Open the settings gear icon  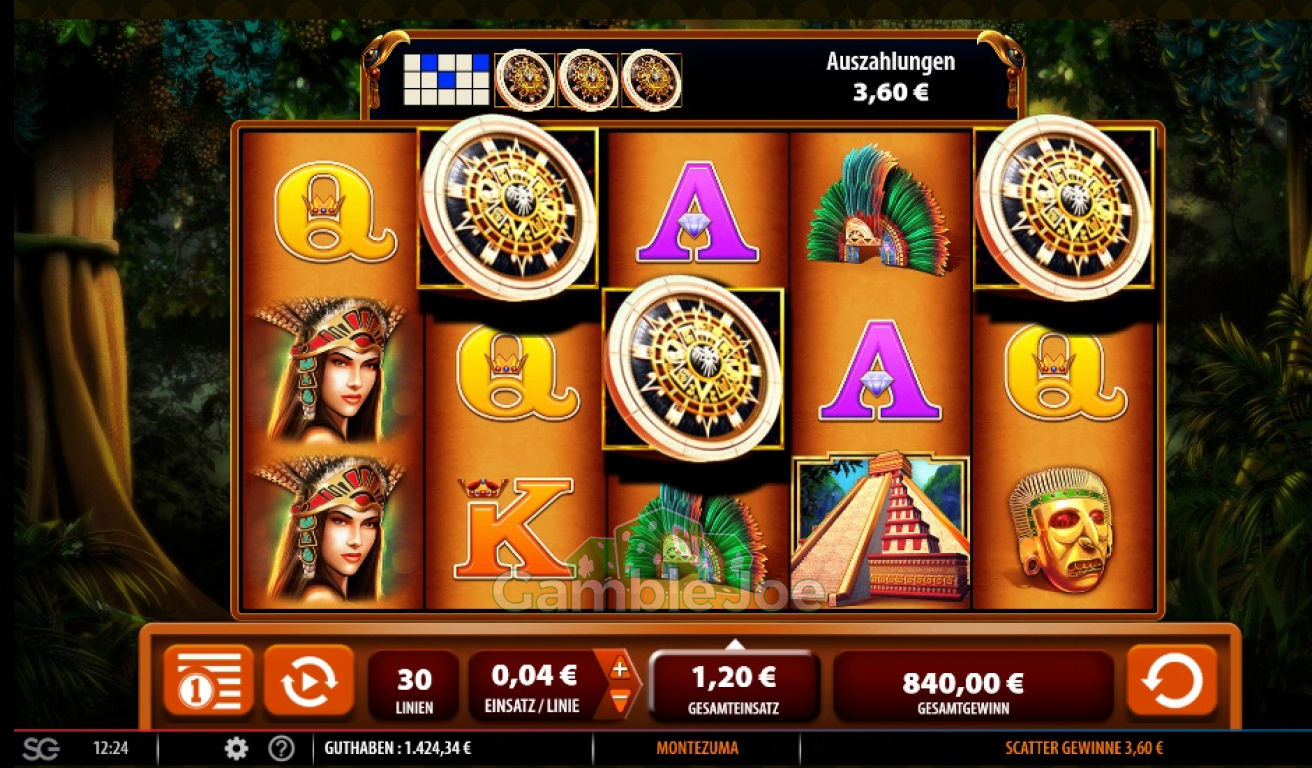pyautogui.click(x=236, y=748)
